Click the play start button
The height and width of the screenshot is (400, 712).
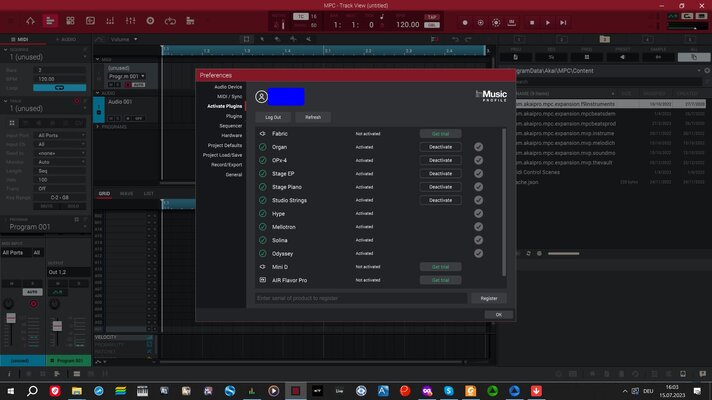coord(563,23)
